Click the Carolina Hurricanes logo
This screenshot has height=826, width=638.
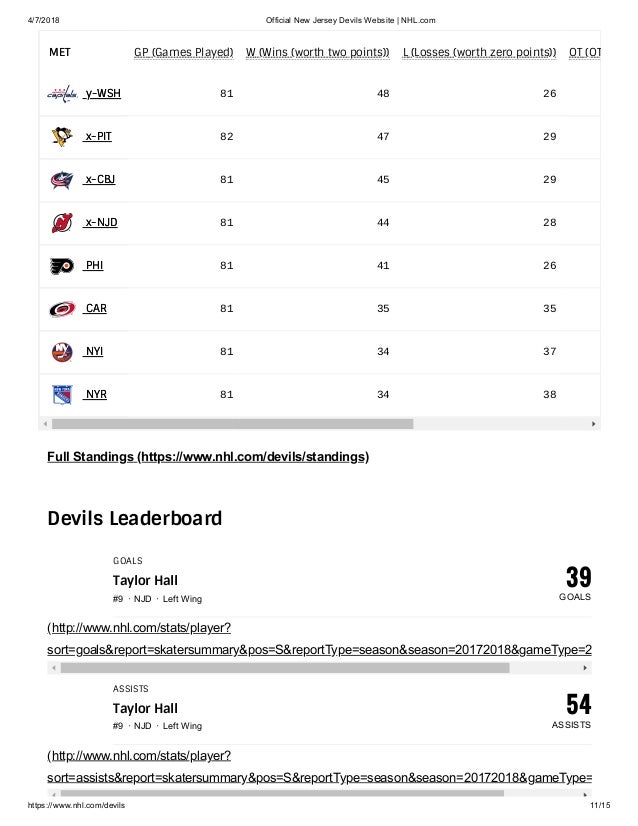click(x=62, y=309)
